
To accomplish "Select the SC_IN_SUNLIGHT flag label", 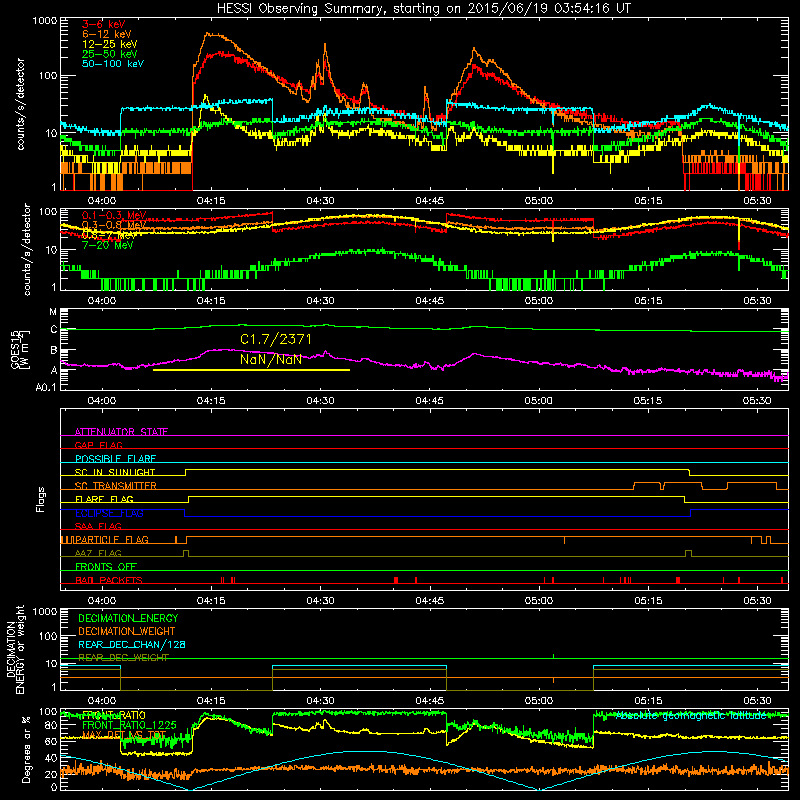I will pos(115,472).
